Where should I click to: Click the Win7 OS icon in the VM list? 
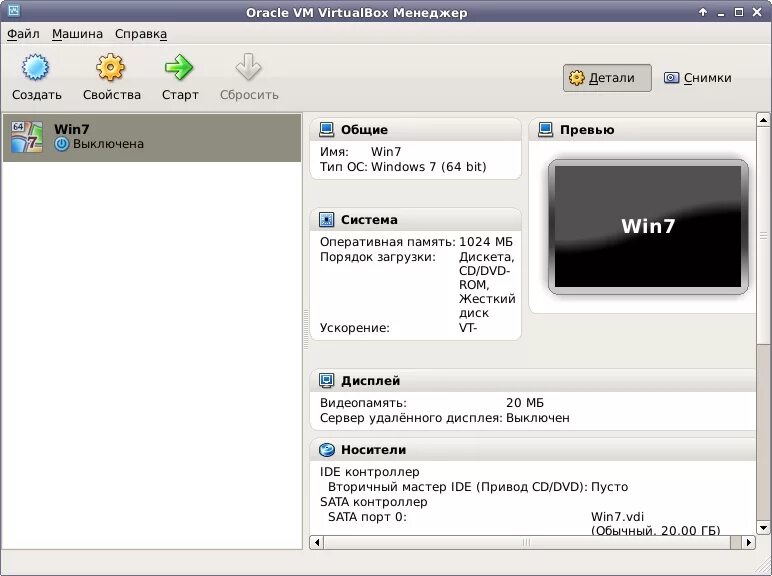tap(27, 137)
